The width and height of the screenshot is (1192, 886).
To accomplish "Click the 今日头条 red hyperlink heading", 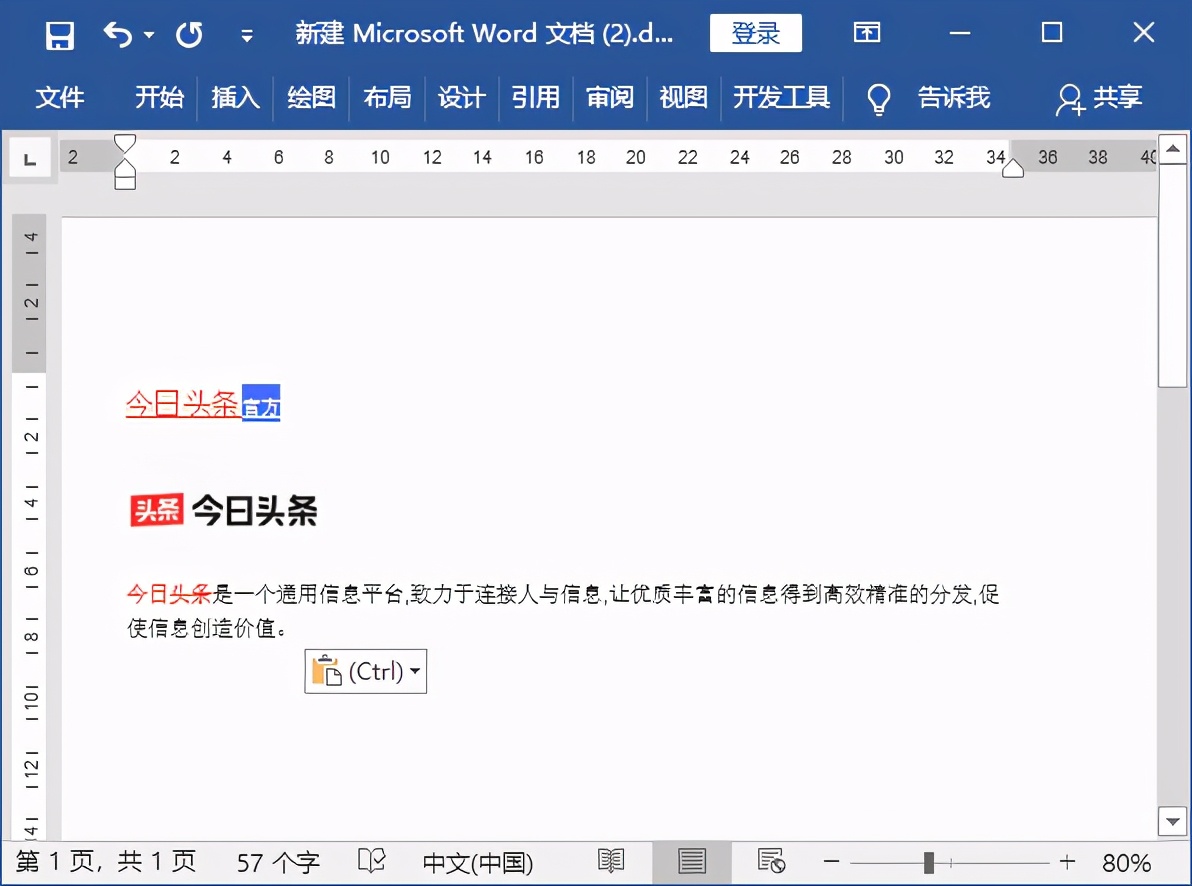I will point(182,404).
